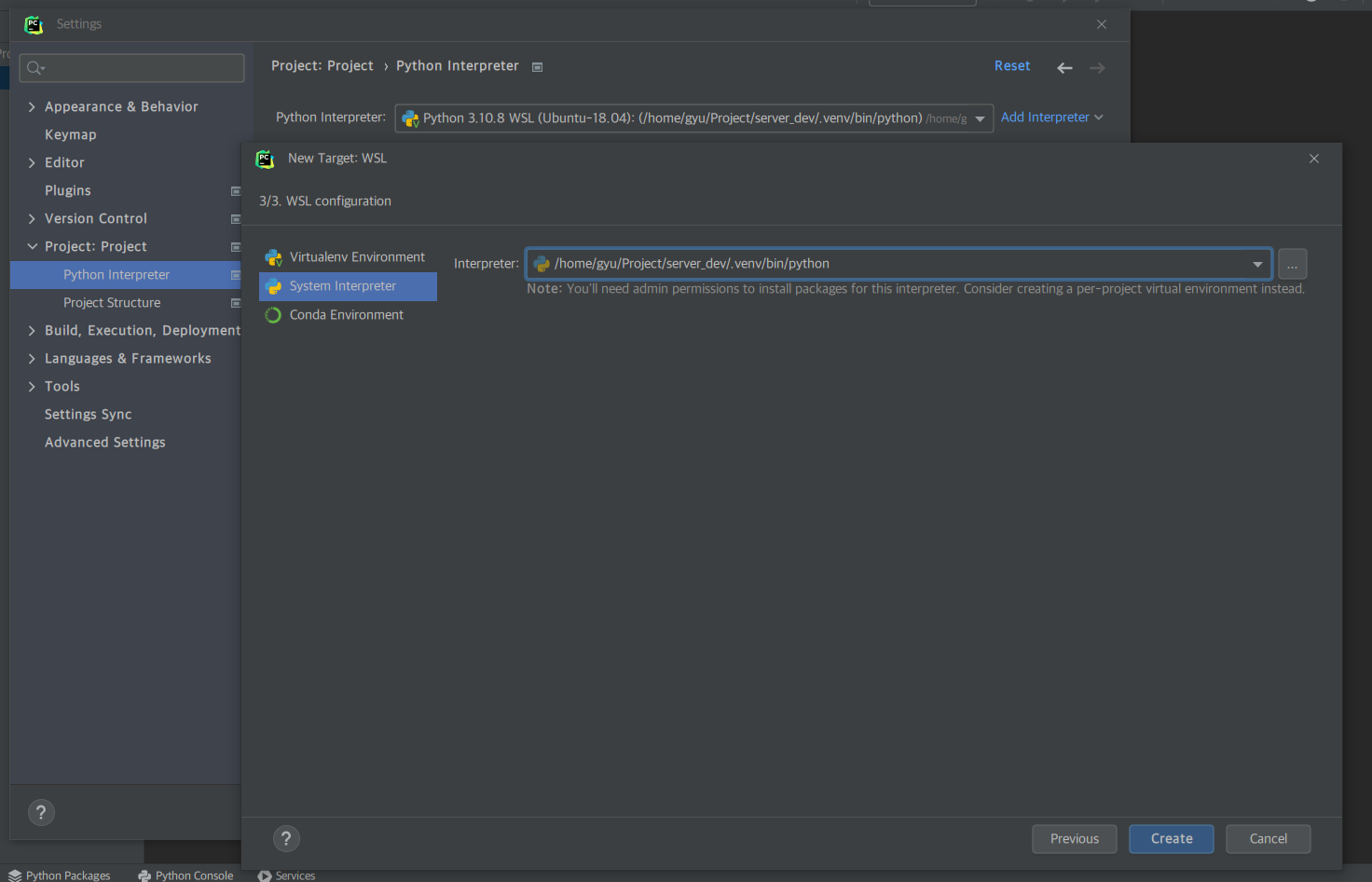Close the Settings window
This screenshot has width=1372, height=882.
[x=1102, y=24]
